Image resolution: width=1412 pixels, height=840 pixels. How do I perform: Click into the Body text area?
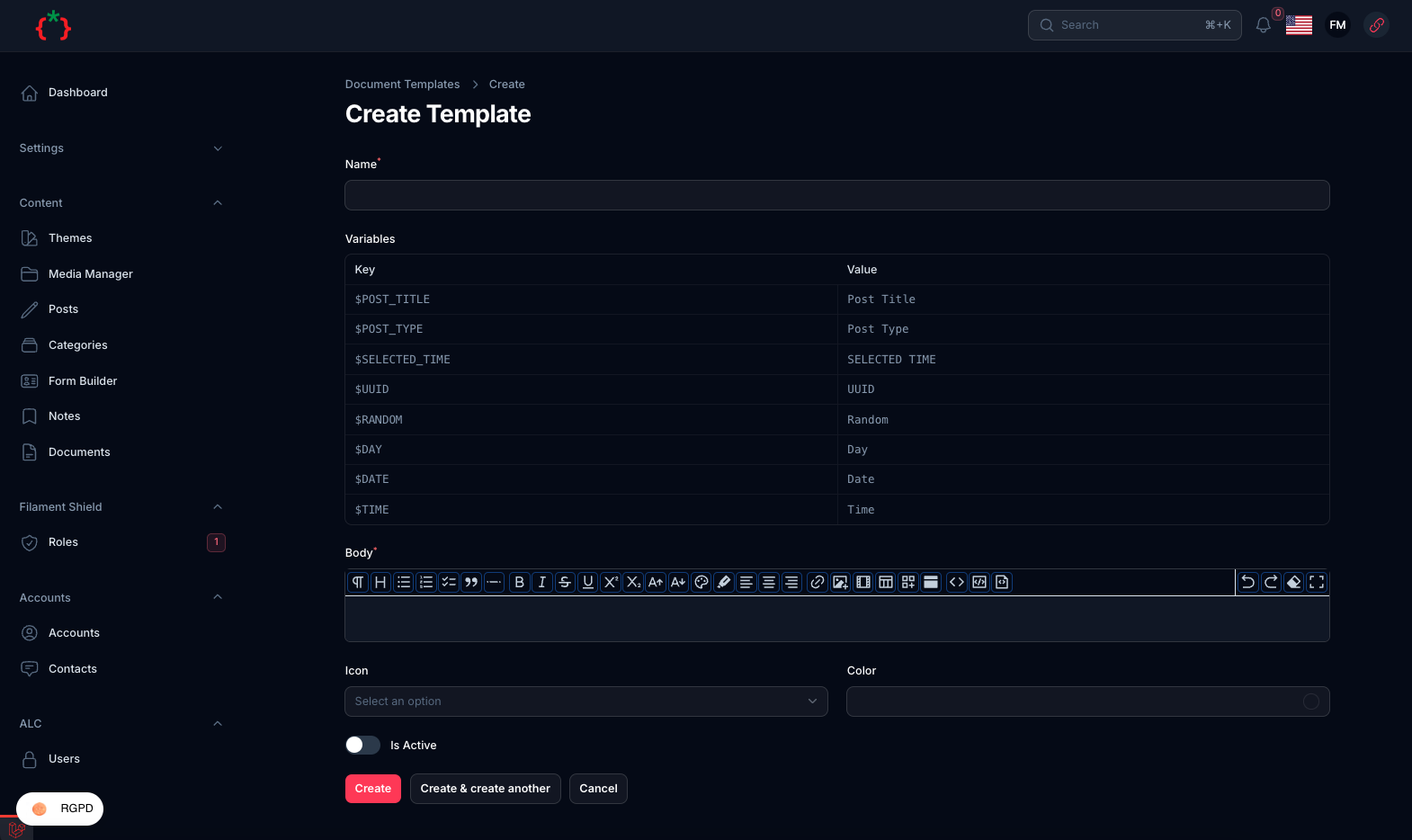point(837,619)
